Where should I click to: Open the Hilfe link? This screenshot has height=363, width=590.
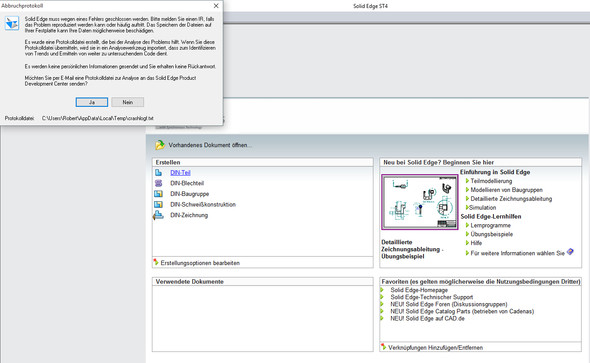point(476,243)
